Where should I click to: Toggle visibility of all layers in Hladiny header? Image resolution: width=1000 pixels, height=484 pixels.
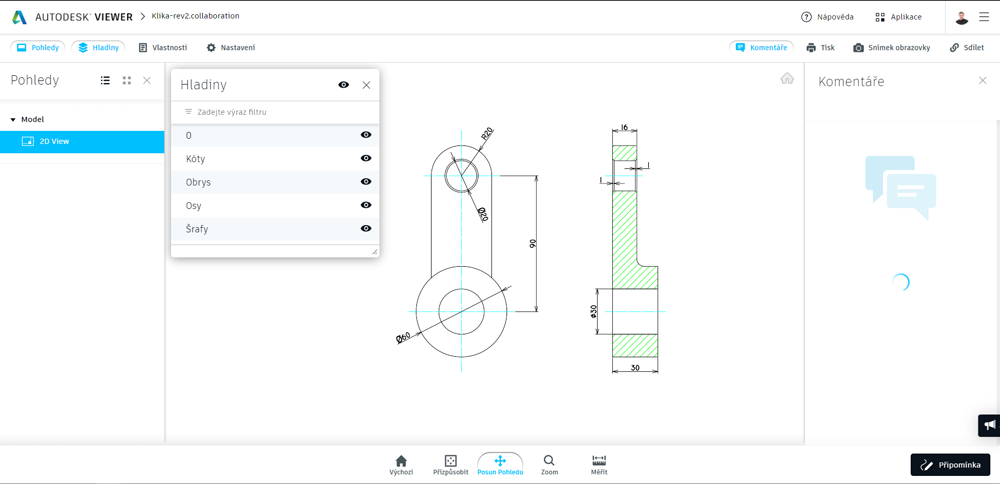click(x=344, y=85)
